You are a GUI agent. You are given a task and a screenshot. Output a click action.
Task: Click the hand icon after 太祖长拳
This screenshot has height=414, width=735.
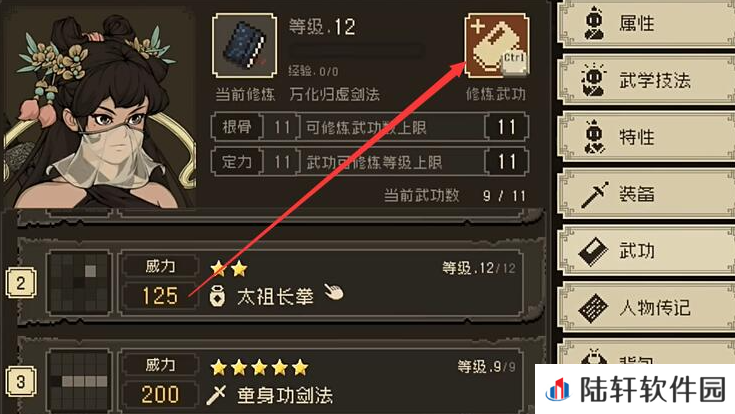pos(334,293)
